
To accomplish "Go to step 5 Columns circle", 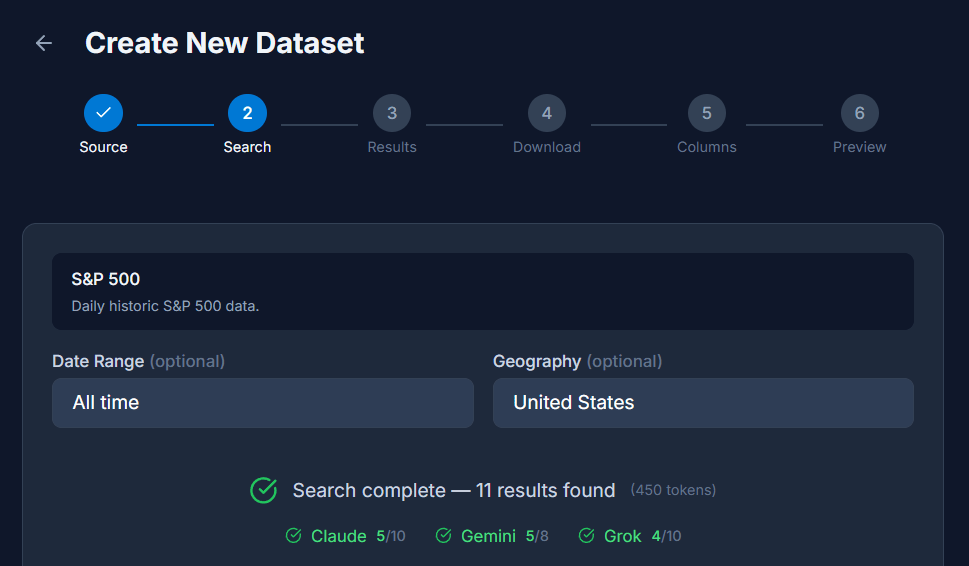I will [707, 113].
